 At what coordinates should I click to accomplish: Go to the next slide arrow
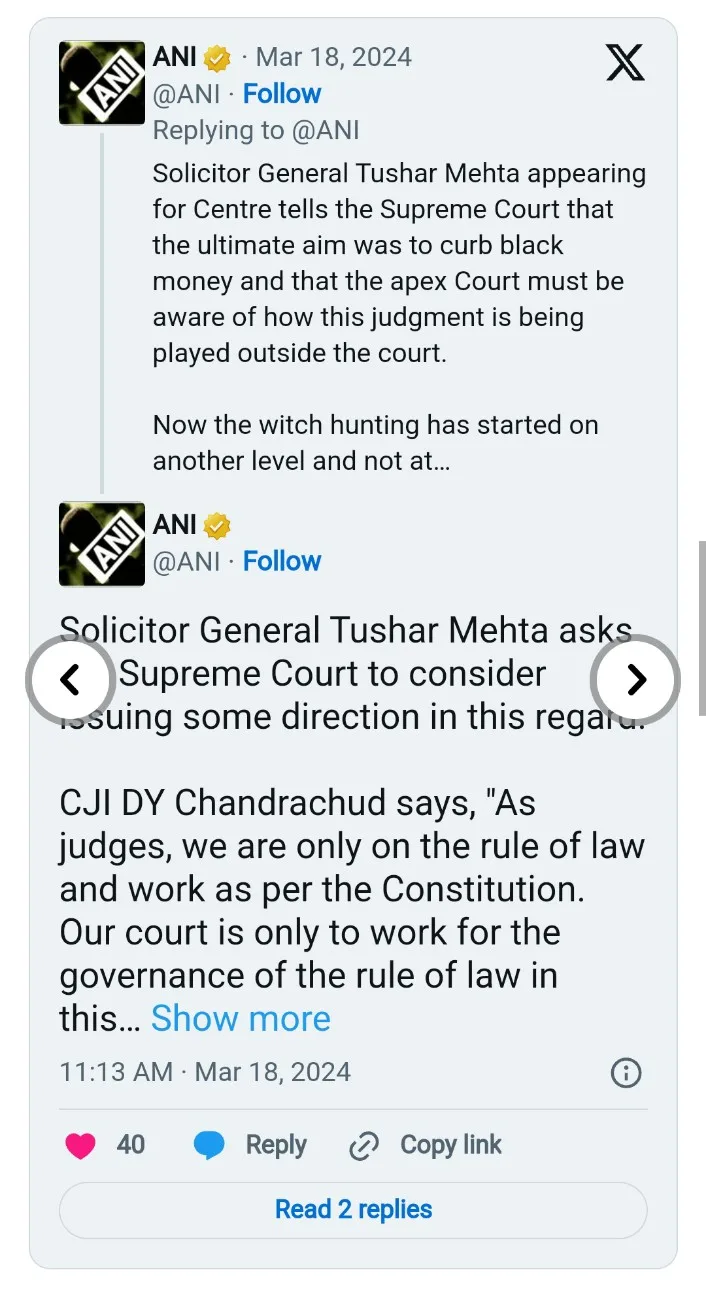636,680
